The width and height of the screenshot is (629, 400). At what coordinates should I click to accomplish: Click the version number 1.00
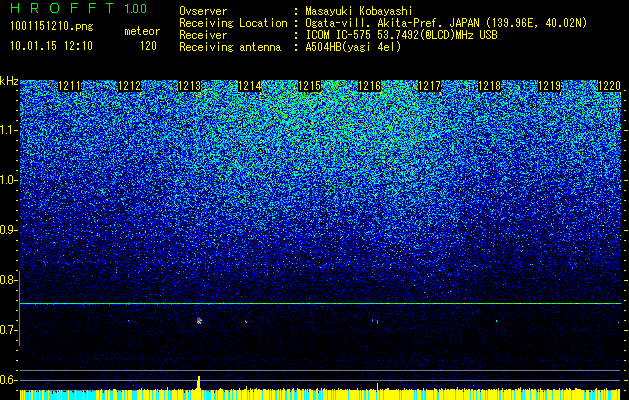135,8
